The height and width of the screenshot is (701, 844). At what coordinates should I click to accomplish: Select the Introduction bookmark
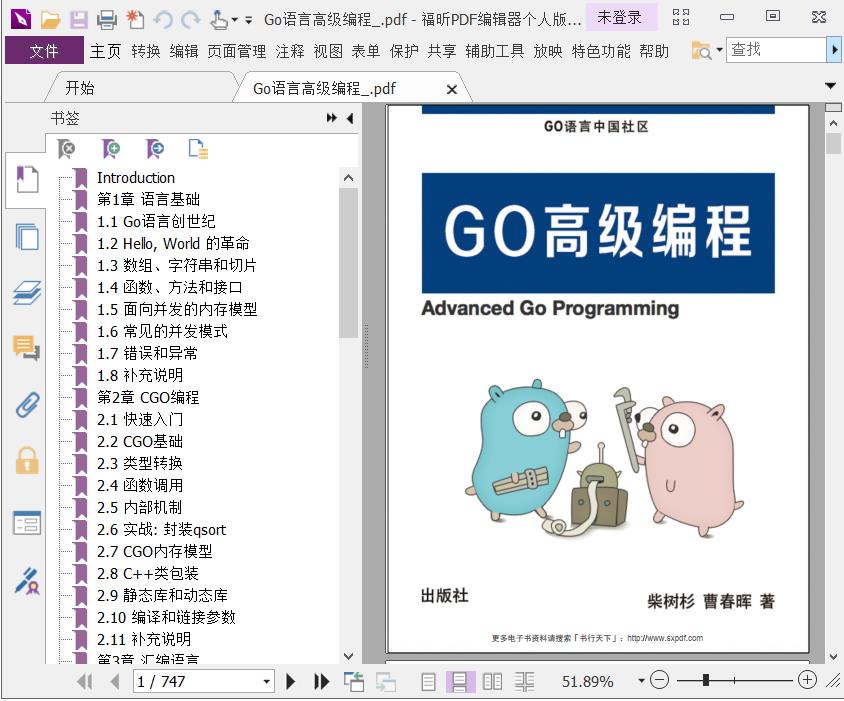[136, 178]
